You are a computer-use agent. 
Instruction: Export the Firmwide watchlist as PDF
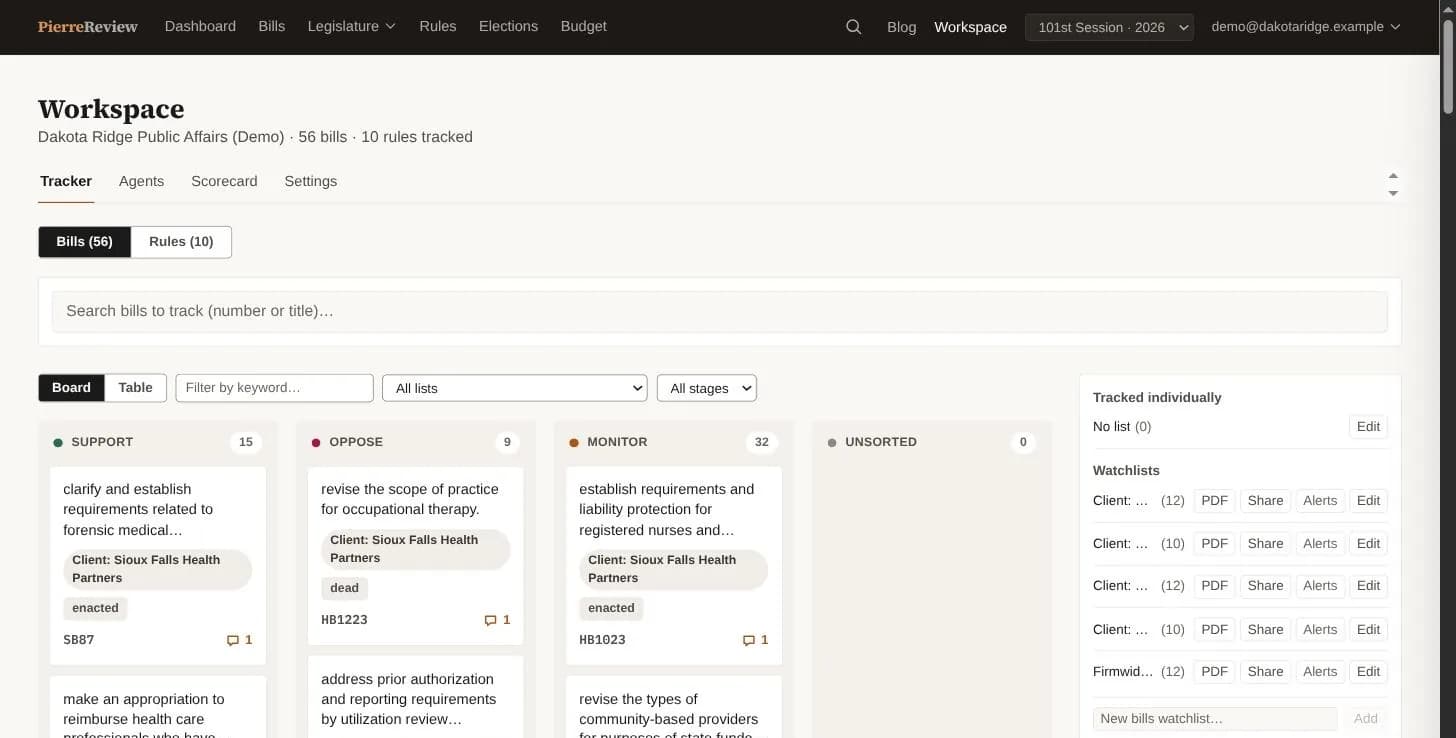[1214, 672]
